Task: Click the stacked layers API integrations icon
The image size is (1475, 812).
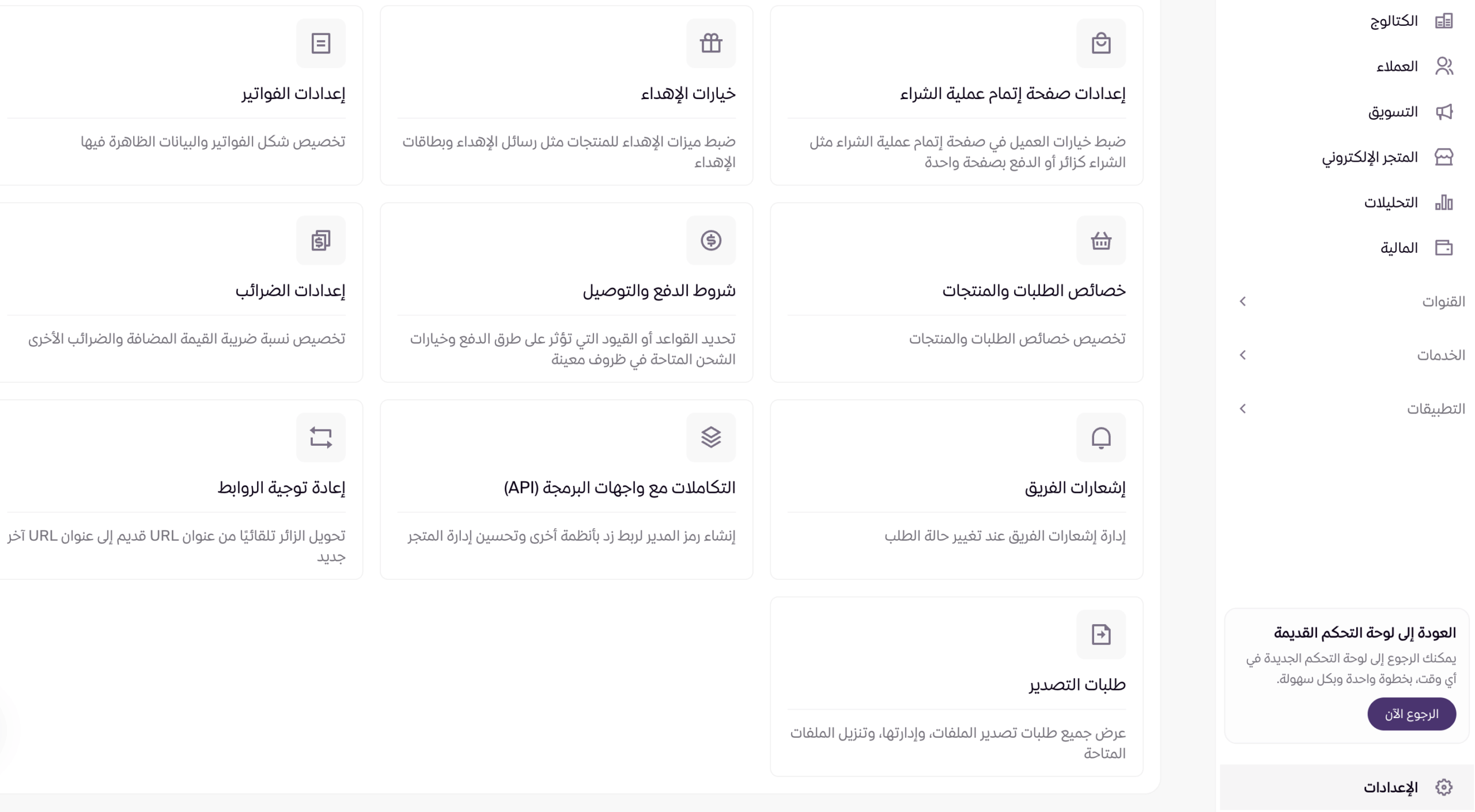Action: pos(710,437)
